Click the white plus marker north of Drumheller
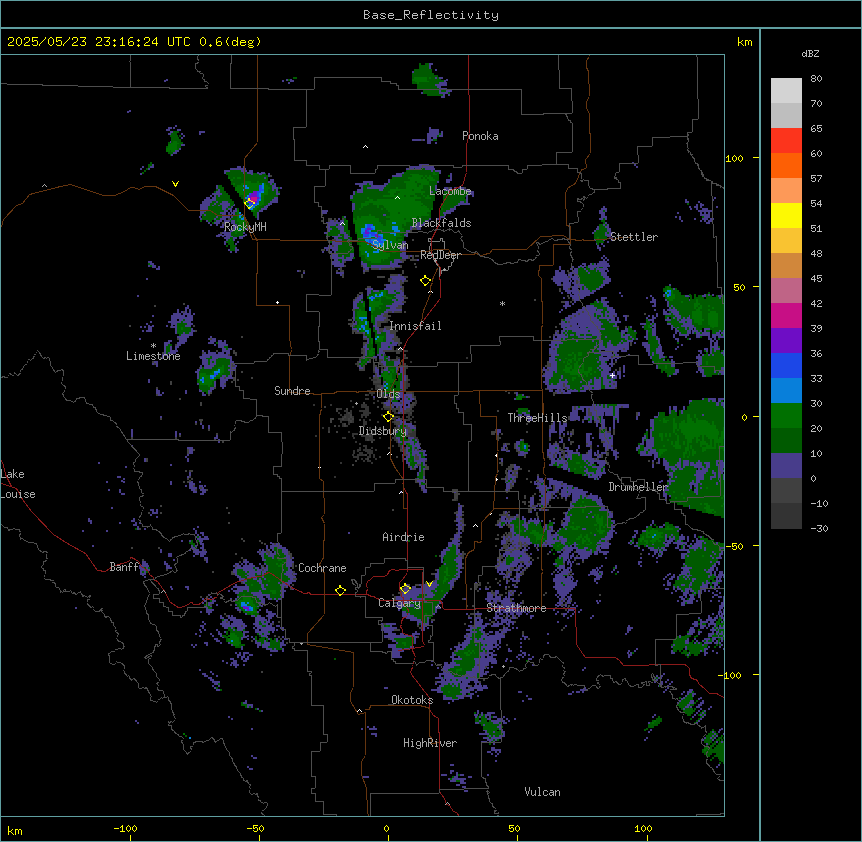Image resolution: width=862 pixels, height=842 pixels. (x=612, y=375)
